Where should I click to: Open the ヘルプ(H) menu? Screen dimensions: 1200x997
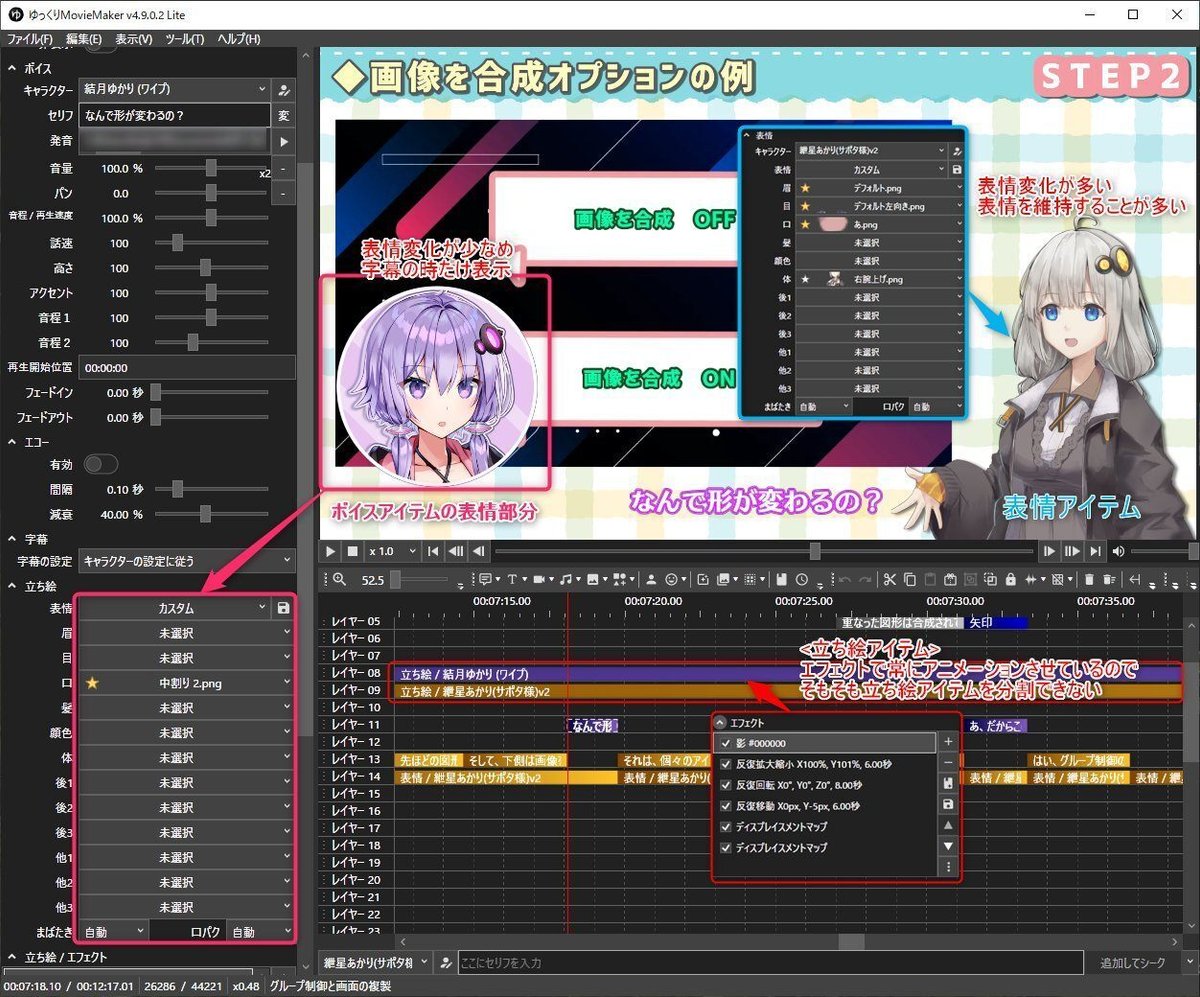(239, 39)
